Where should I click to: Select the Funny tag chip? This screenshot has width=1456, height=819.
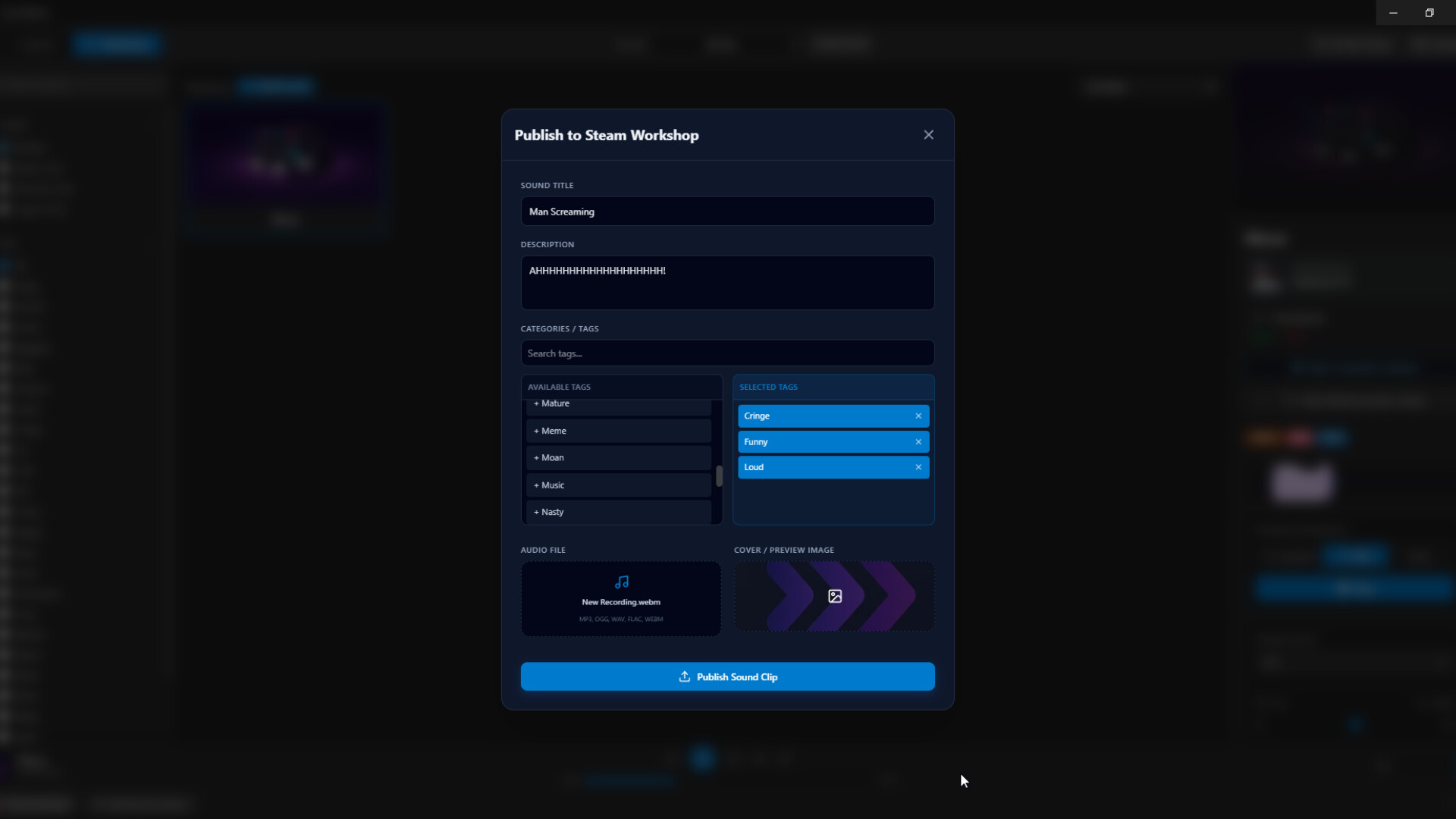[x=833, y=442]
